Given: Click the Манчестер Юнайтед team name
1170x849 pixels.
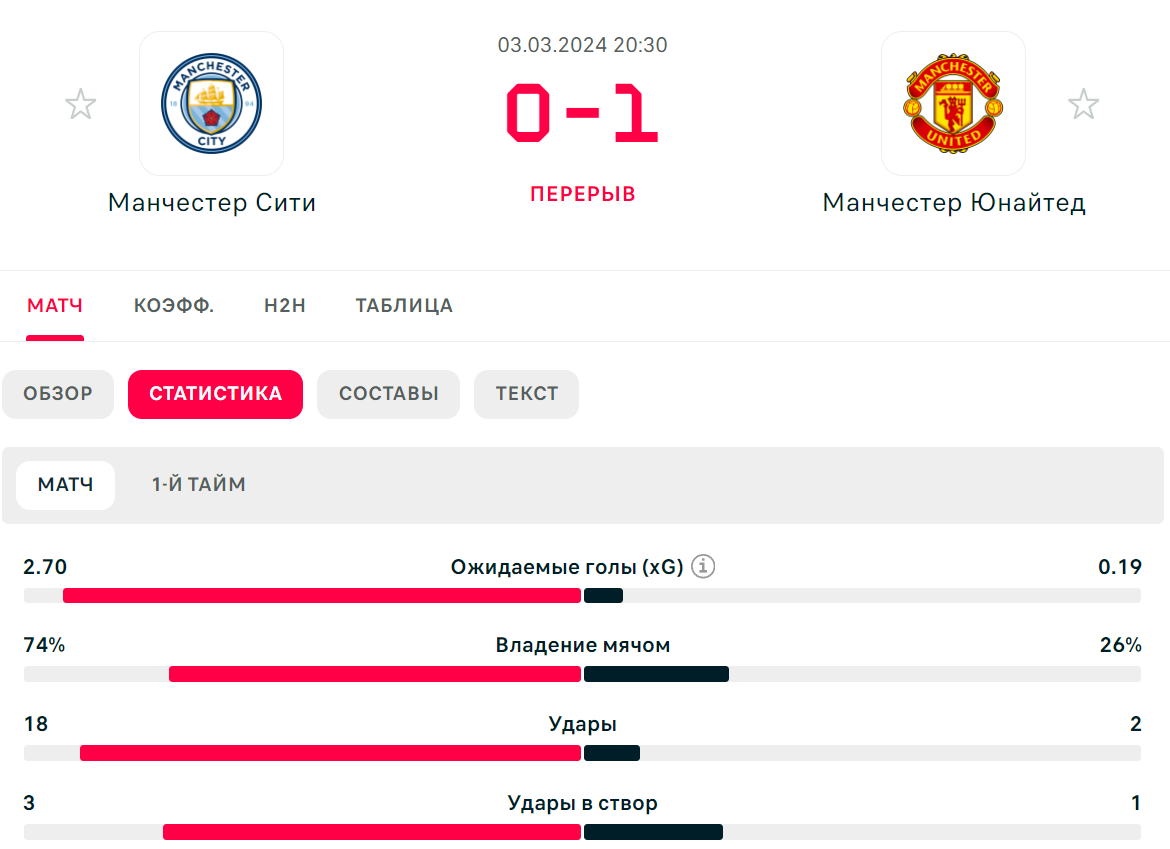Looking at the screenshot, I should click(954, 202).
